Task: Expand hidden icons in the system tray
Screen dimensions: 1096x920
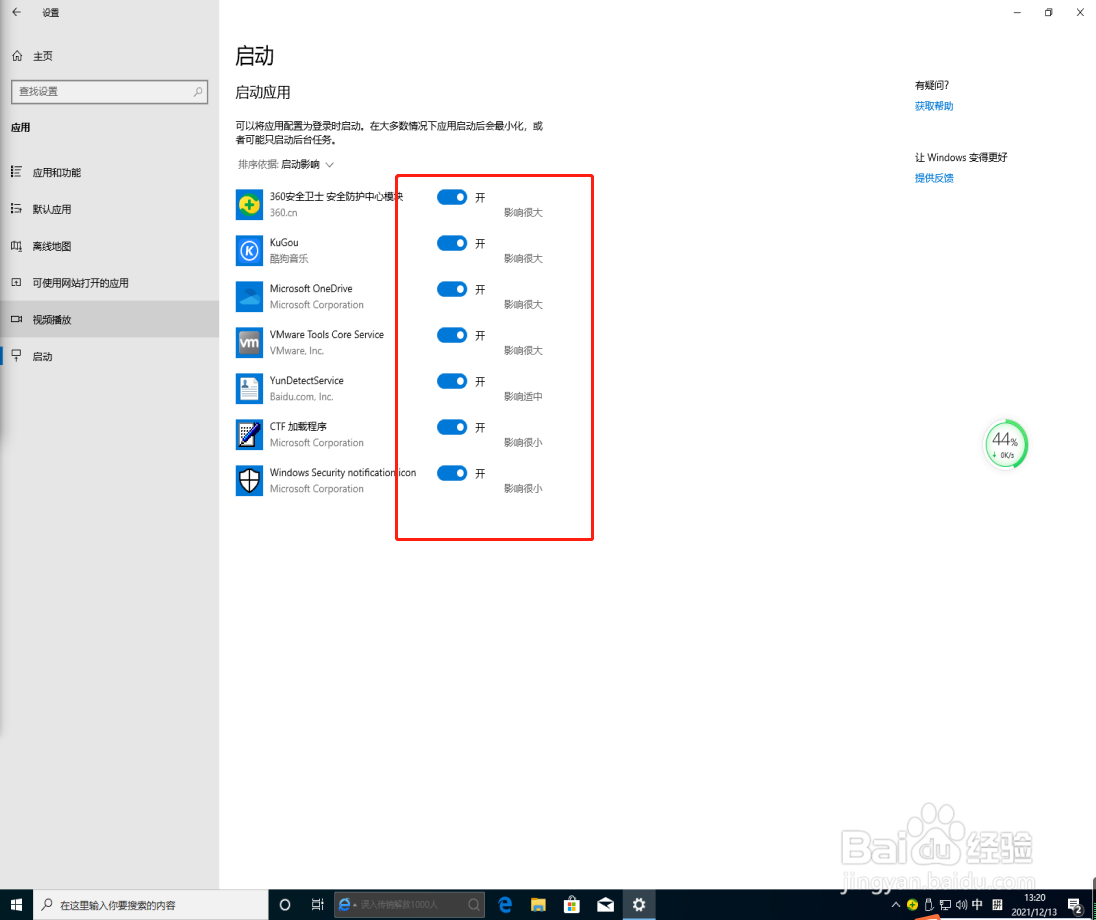Action: 895,904
